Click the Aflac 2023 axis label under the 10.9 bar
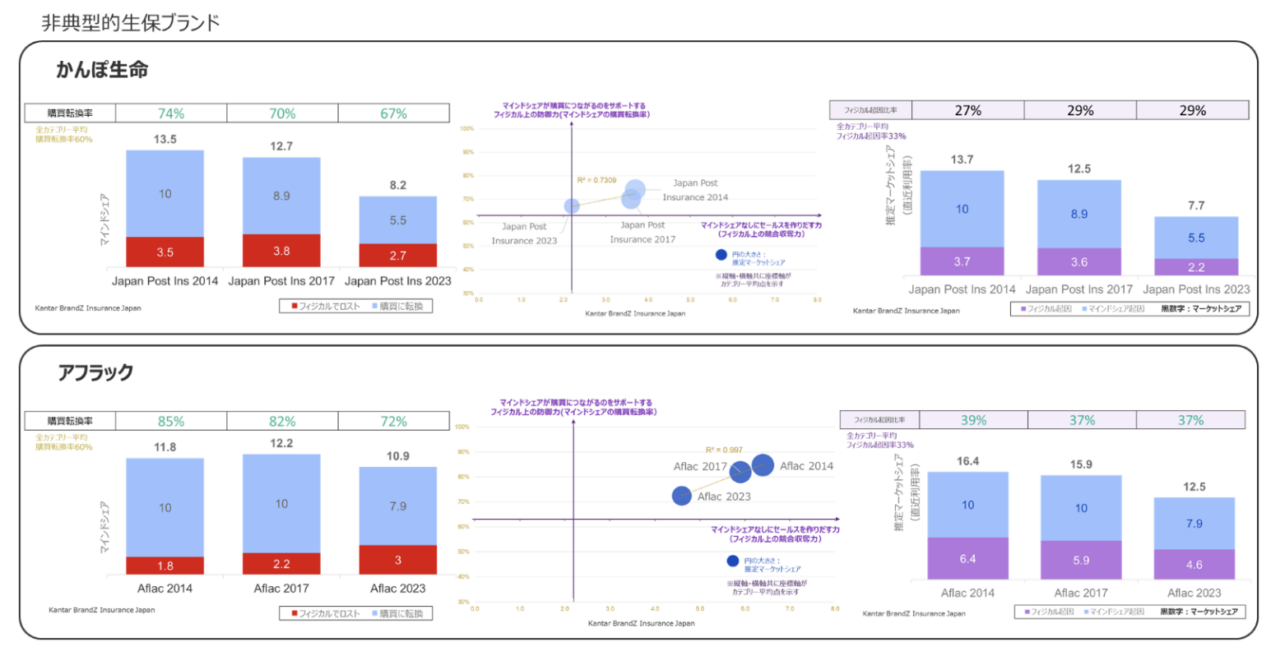Viewport: 1280px width, 656px height. point(398,588)
